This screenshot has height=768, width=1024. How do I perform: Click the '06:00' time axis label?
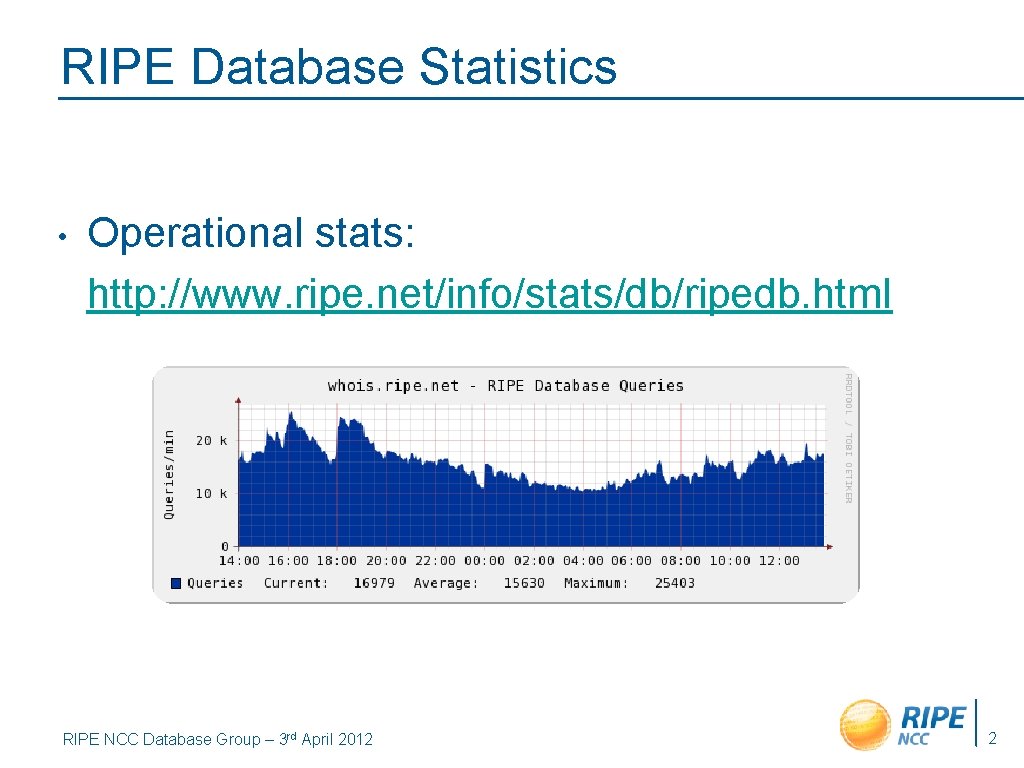(632, 561)
